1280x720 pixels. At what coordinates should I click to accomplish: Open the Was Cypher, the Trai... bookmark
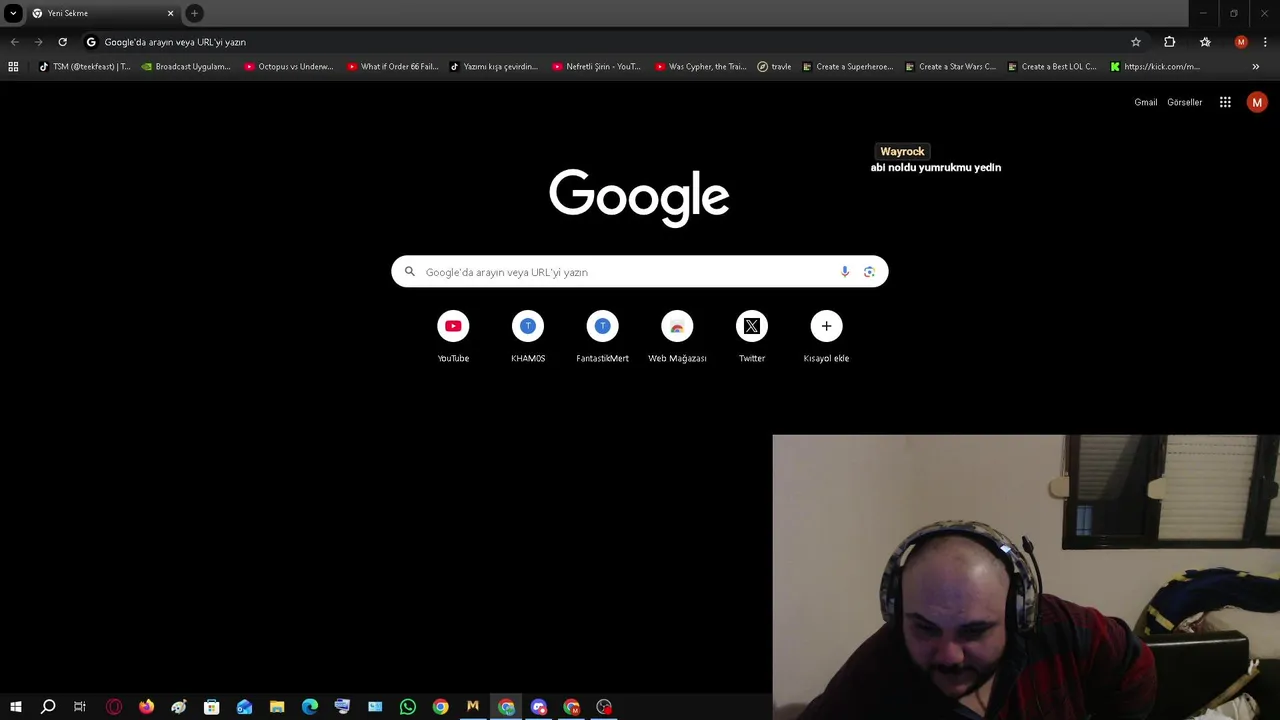[x=700, y=67]
